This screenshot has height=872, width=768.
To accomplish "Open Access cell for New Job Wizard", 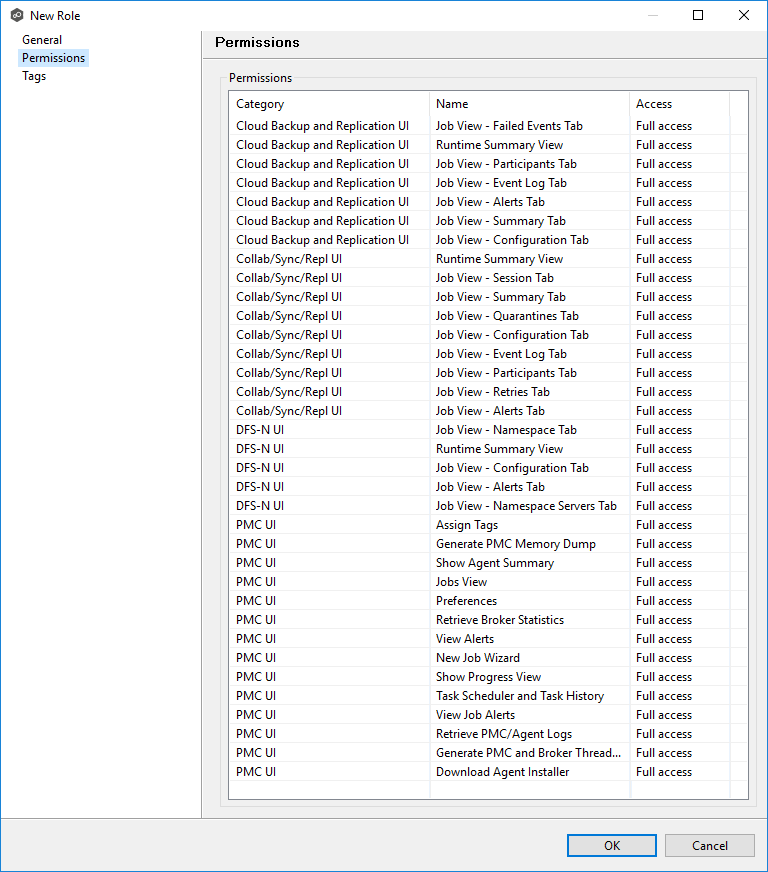I will 664,658.
